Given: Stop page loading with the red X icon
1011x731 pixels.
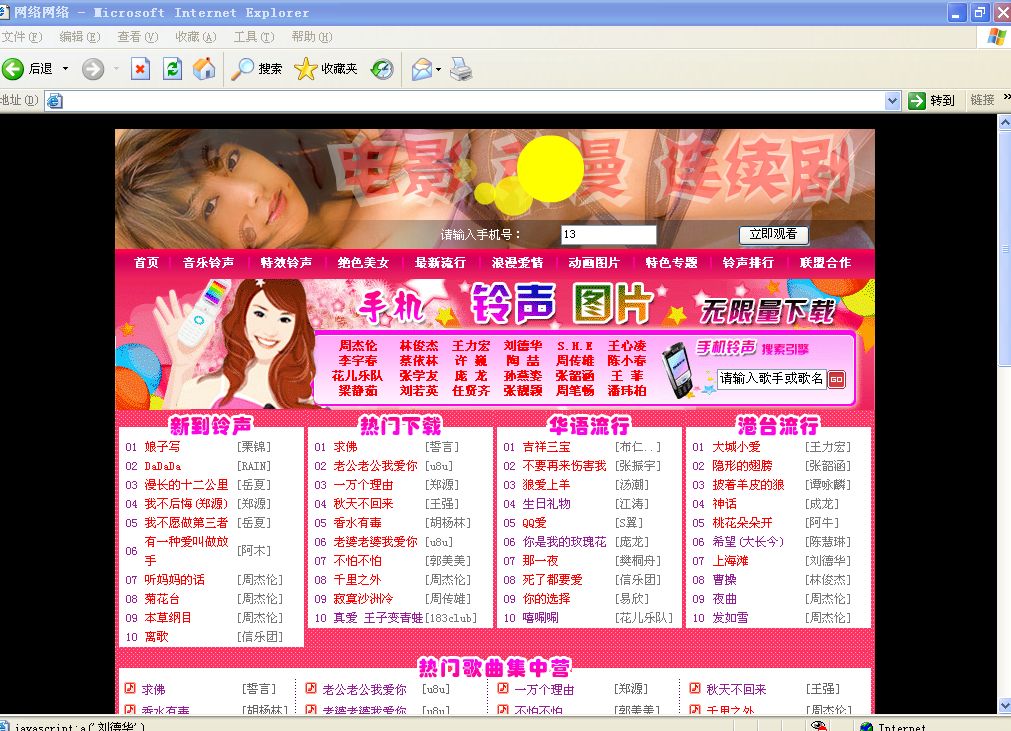Looking at the screenshot, I should [140, 68].
